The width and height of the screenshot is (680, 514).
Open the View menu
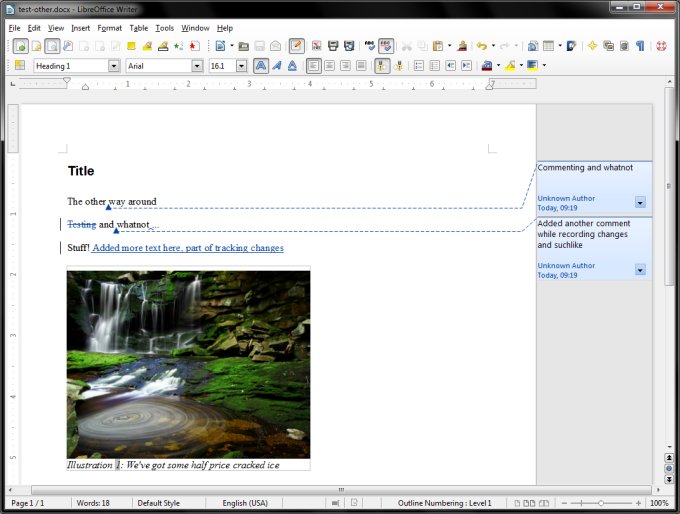[56, 28]
